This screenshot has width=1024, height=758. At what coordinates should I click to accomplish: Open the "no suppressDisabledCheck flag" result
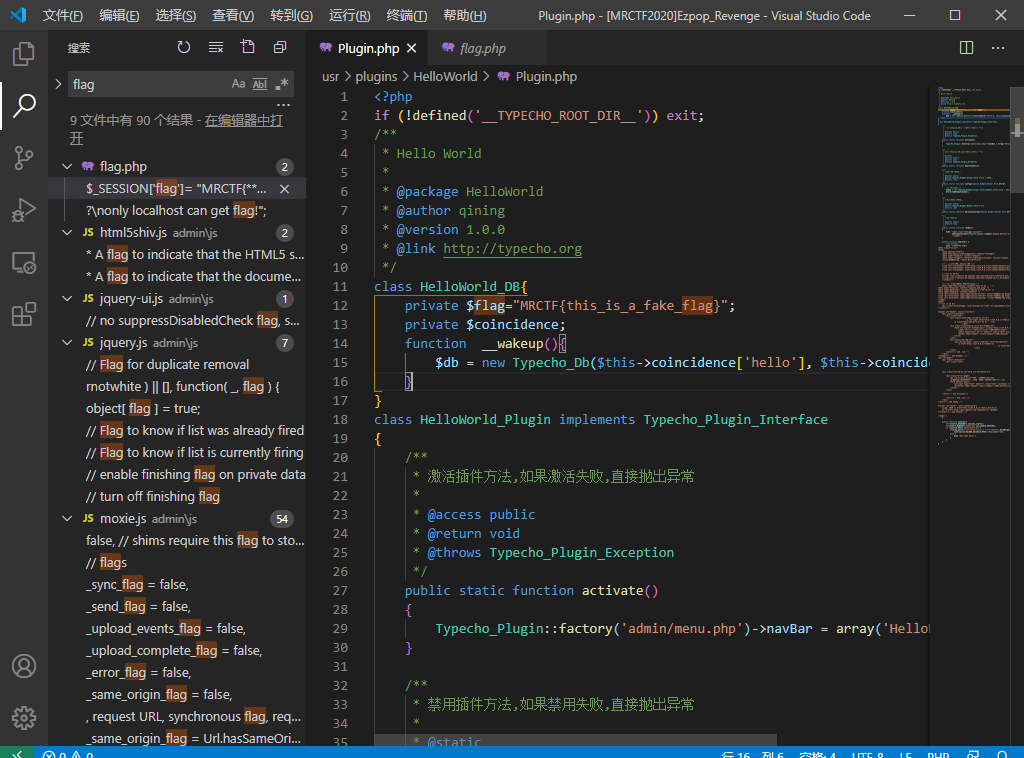coord(193,321)
